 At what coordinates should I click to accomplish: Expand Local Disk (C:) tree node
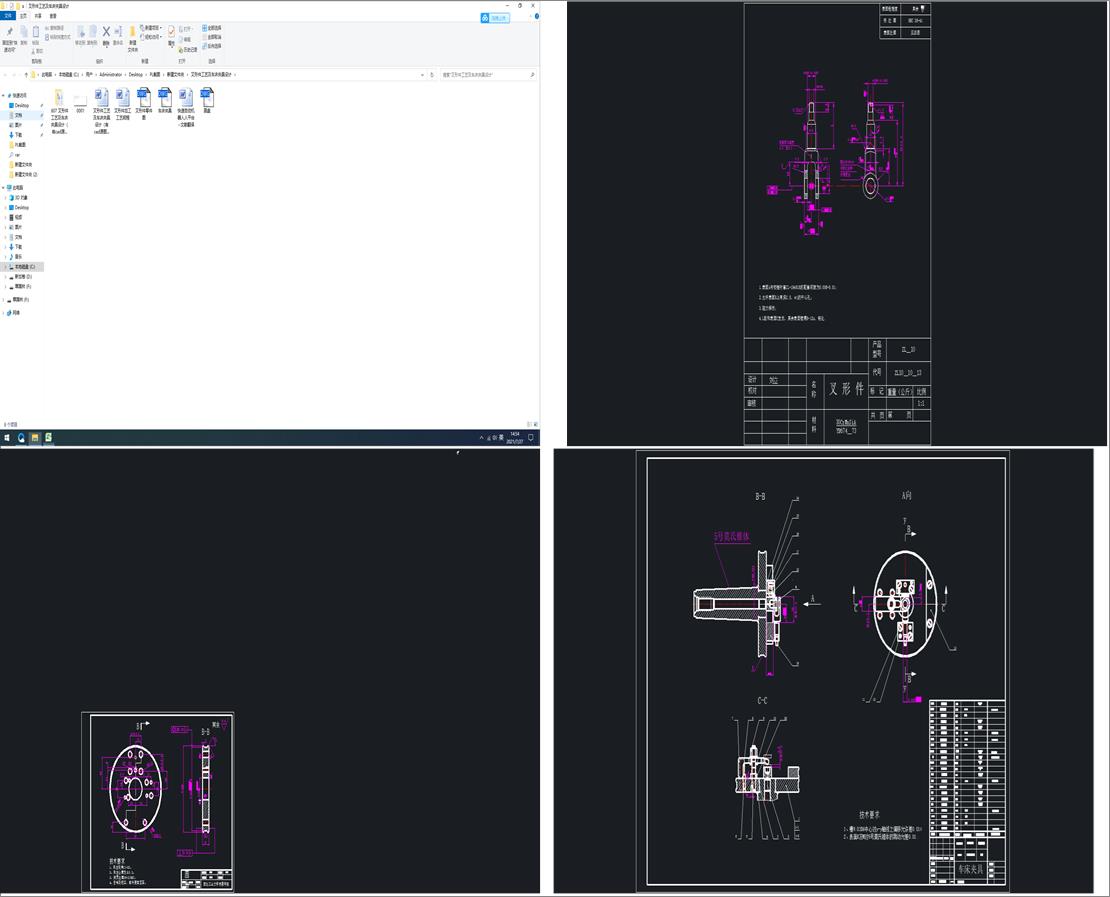click(x=6, y=267)
